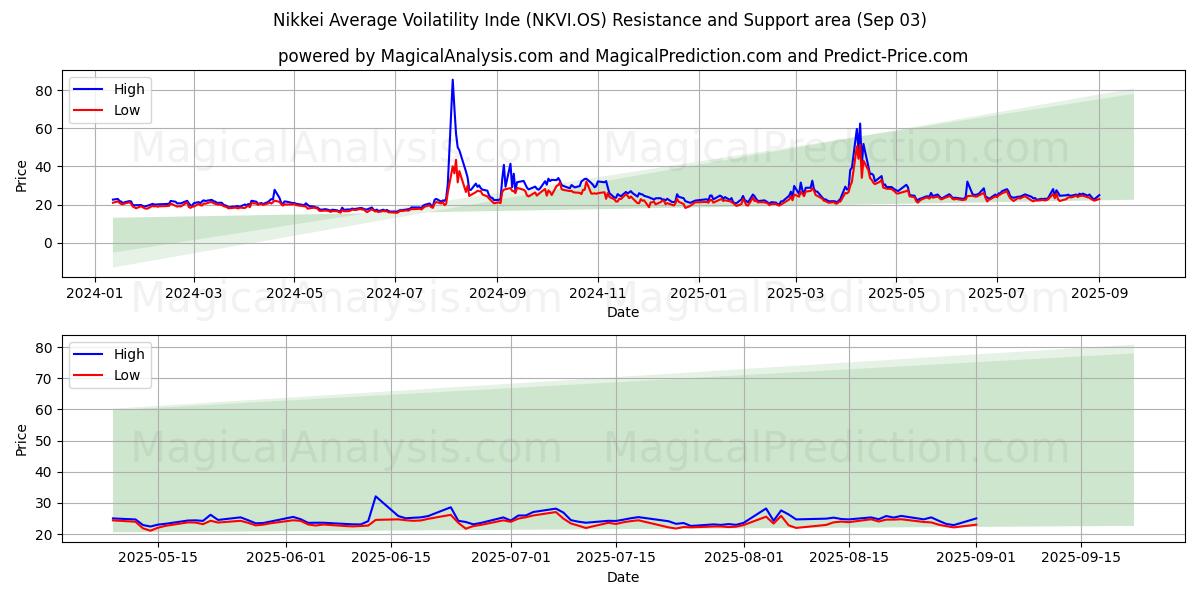Click 'High' in the bottom chart legend

click(129, 354)
